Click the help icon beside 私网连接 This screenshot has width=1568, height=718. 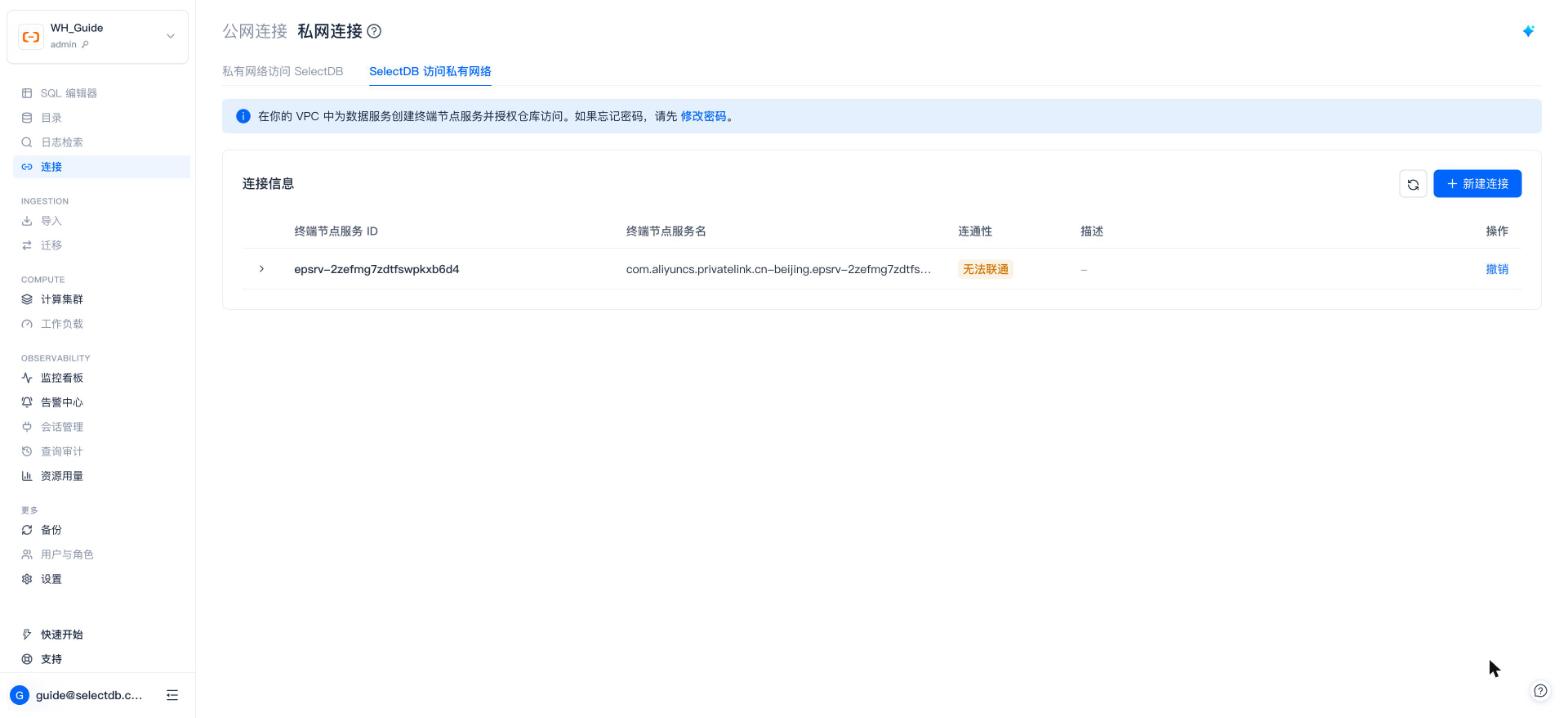(374, 31)
